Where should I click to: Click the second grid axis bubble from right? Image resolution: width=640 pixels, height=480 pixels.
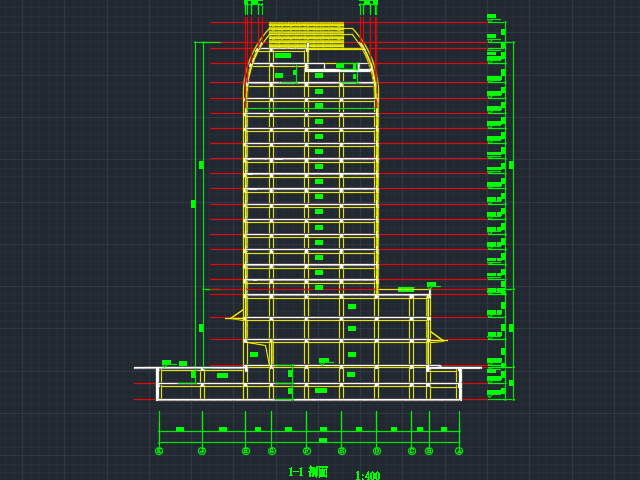click(x=429, y=451)
